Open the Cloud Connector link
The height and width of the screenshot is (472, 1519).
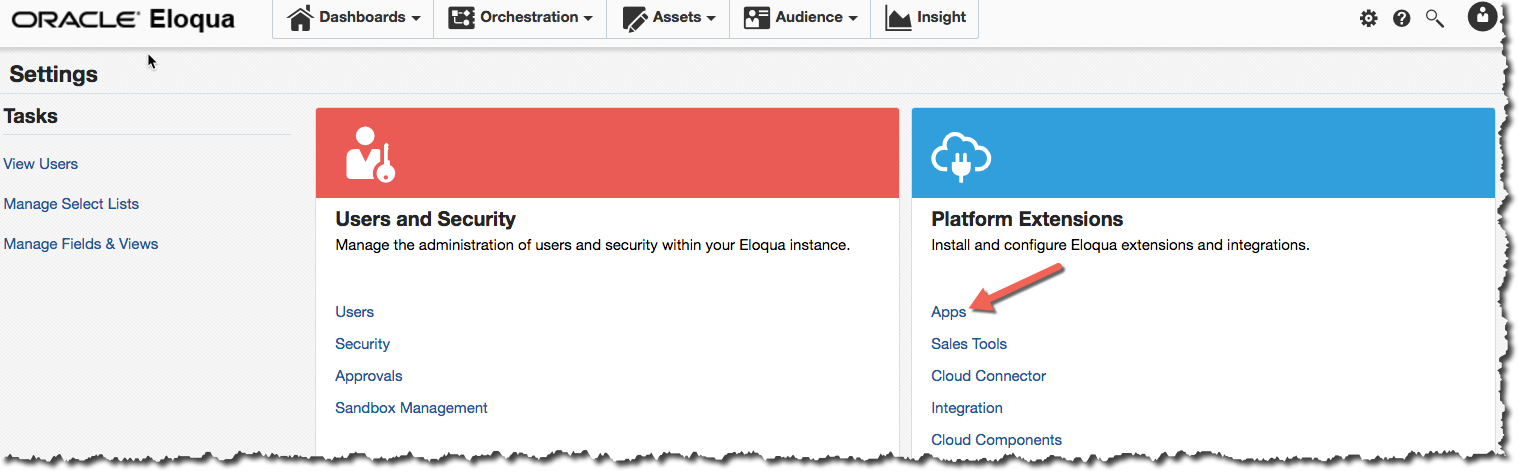tap(989, 376)
